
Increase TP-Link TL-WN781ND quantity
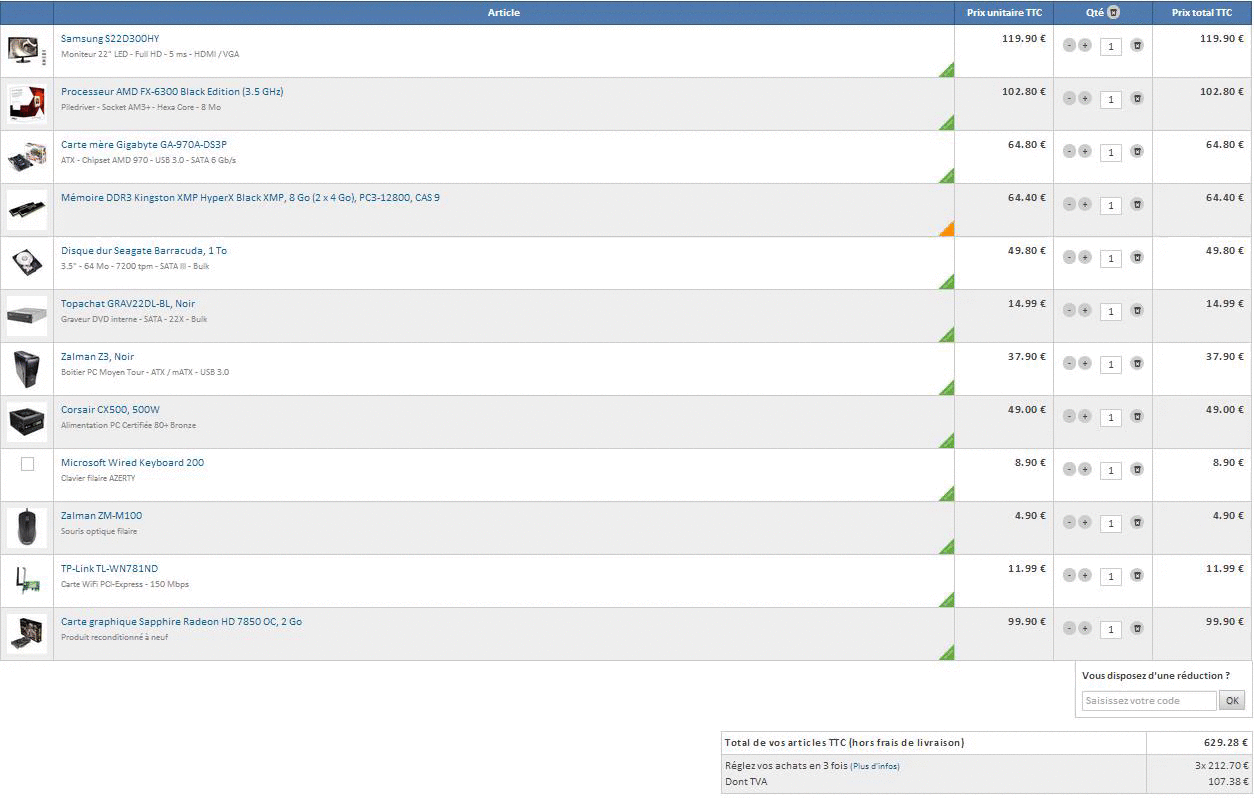click(1085, 575)
